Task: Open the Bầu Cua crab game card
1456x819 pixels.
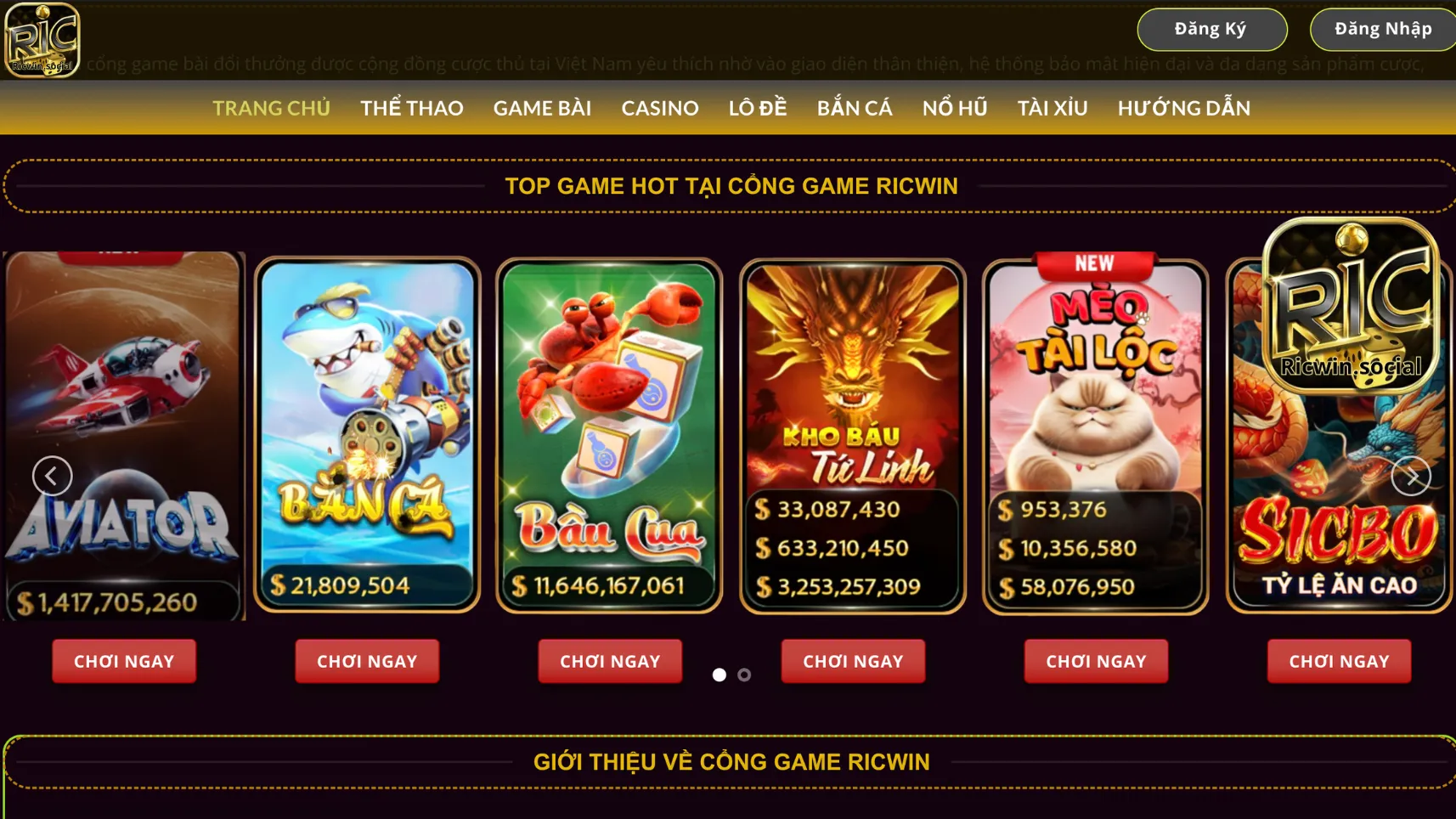Action: point(609,435)
